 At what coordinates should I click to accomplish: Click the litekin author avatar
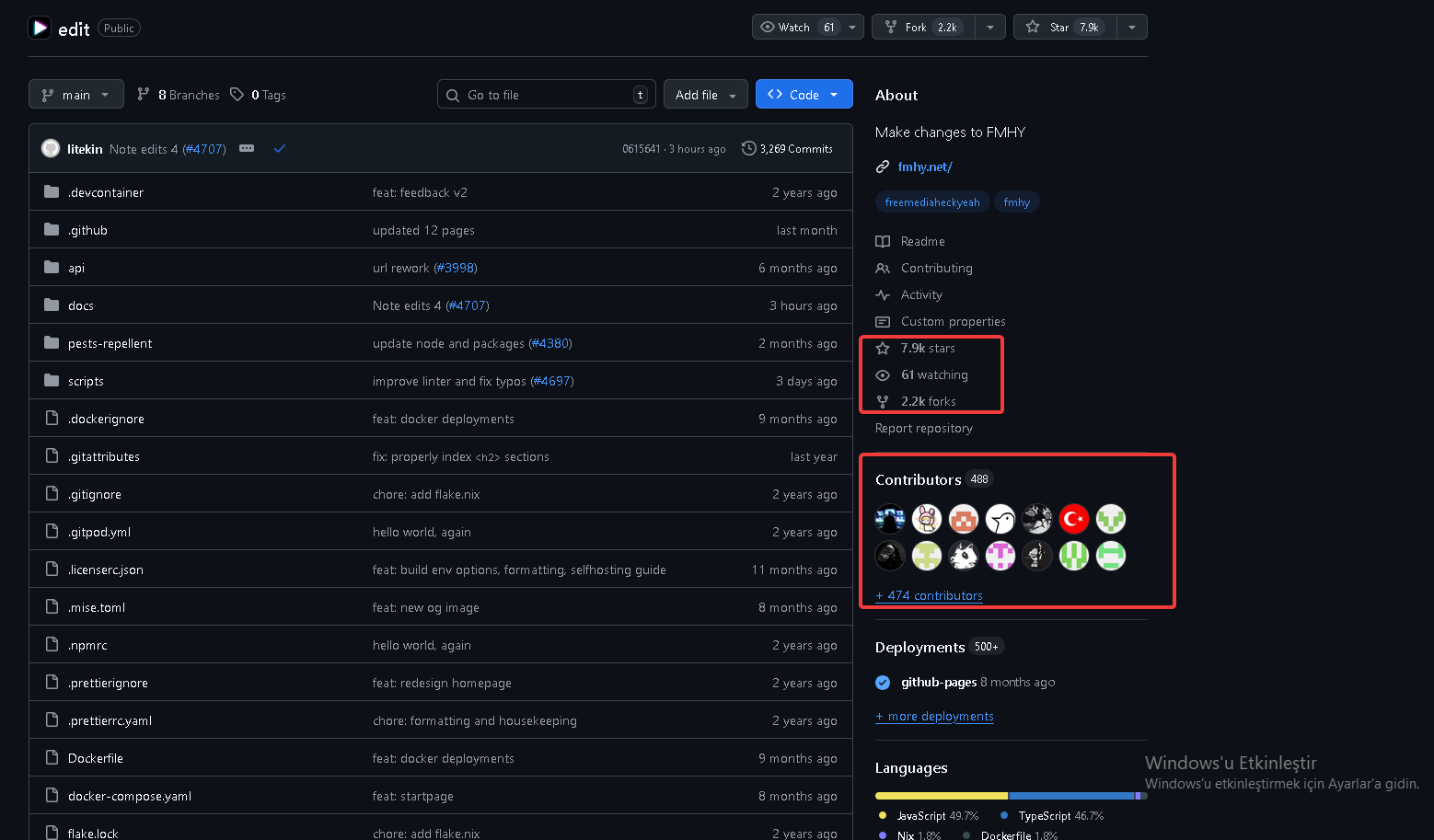click(x=51, y=148)
